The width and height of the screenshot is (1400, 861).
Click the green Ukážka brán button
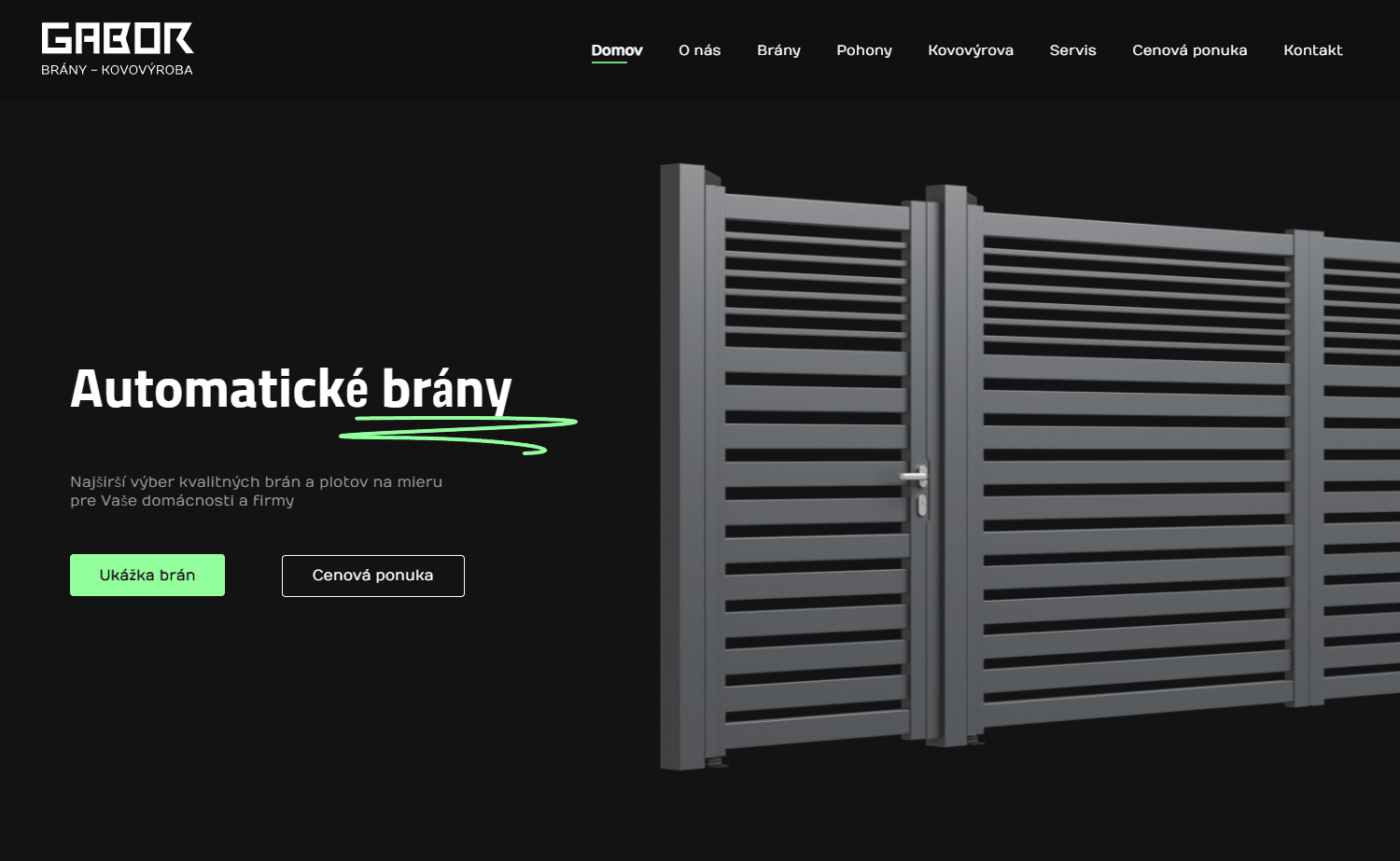(x=147, y=575)
